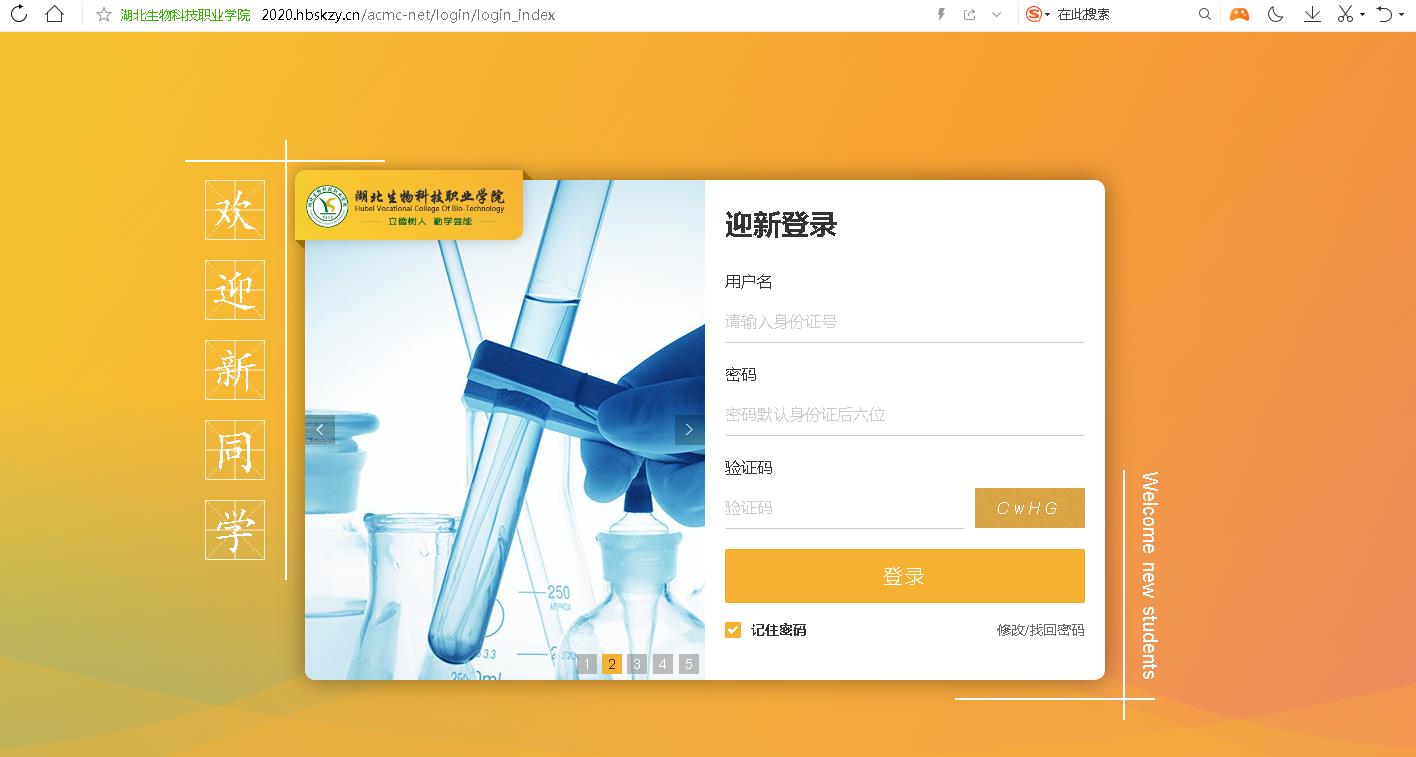Open the Sogou search engine dropdown
Screen dimensions: 1416x757
(1047, 15)
